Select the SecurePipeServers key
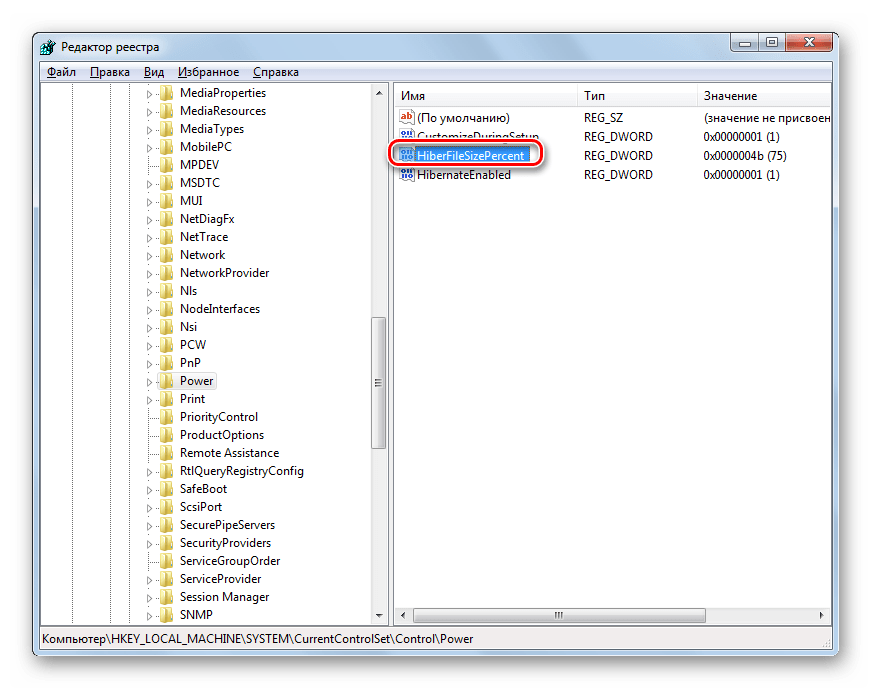872x689 pixels. coord(227,525)
